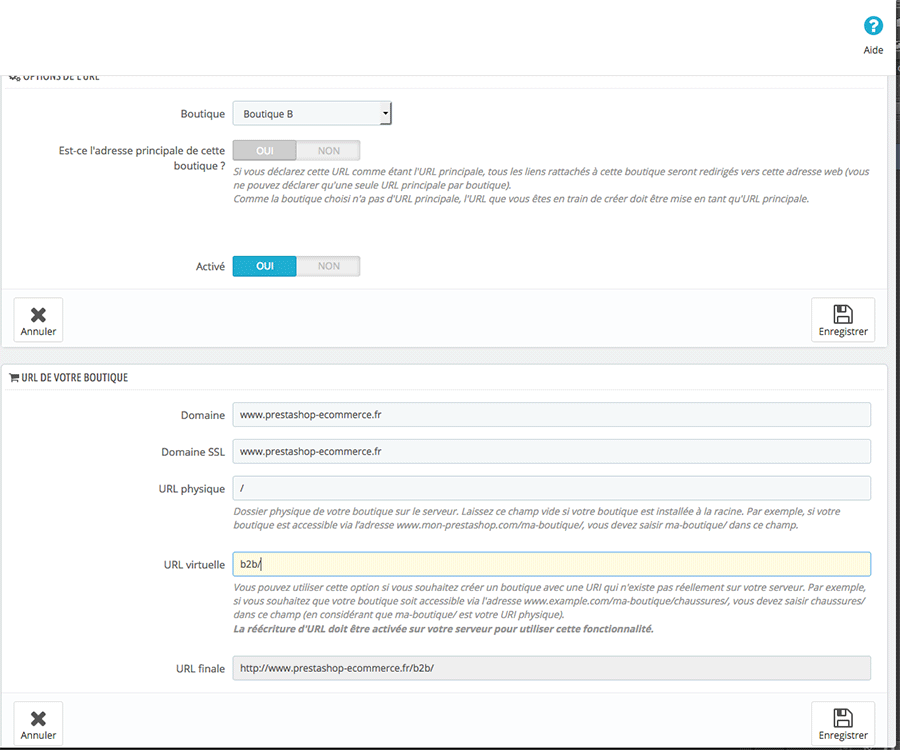Click into the Domaine SSL field
900x750 pixels.
click(551, 452)
